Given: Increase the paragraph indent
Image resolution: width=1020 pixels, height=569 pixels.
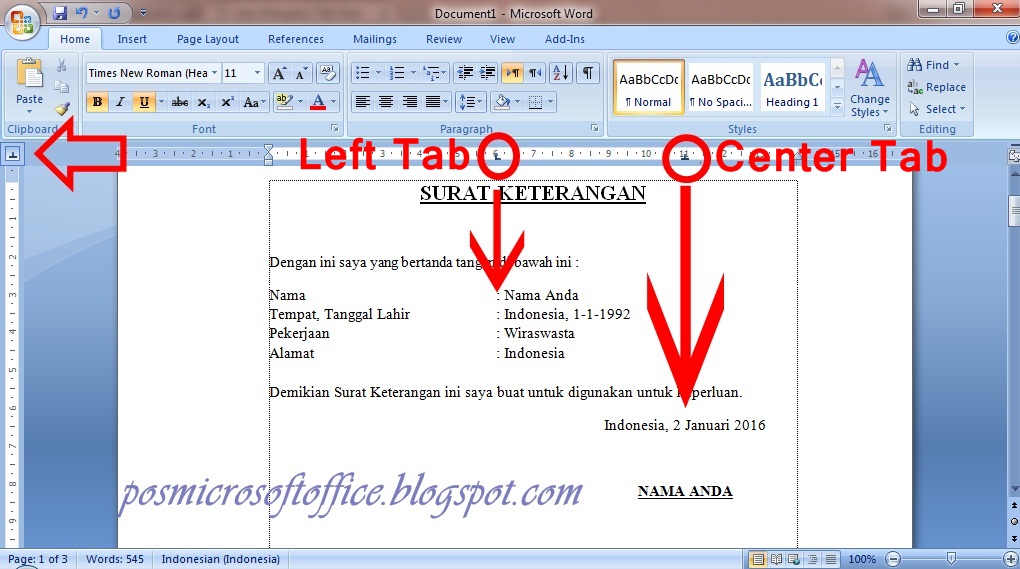Looking at the screenshot, I should point(487,73).
